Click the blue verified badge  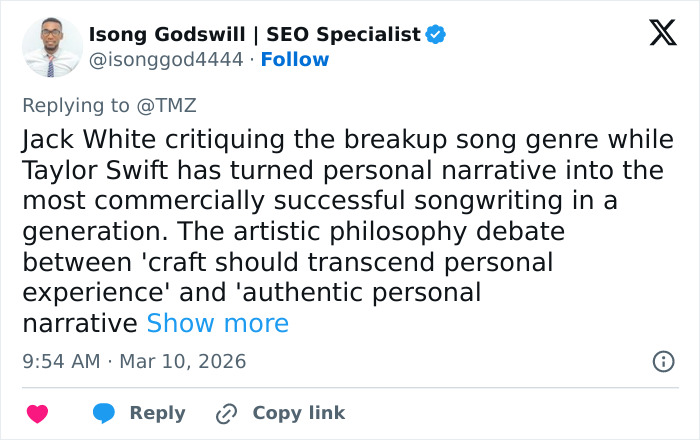click(436, 35)
